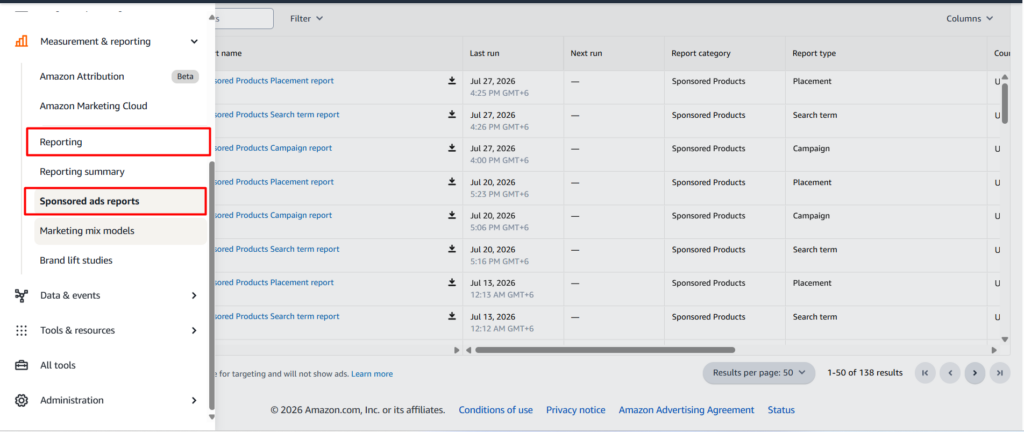The height and width of the screenshot is (432, 1024).
Task: Click the Next run column header
Action: tap(586, 54)
